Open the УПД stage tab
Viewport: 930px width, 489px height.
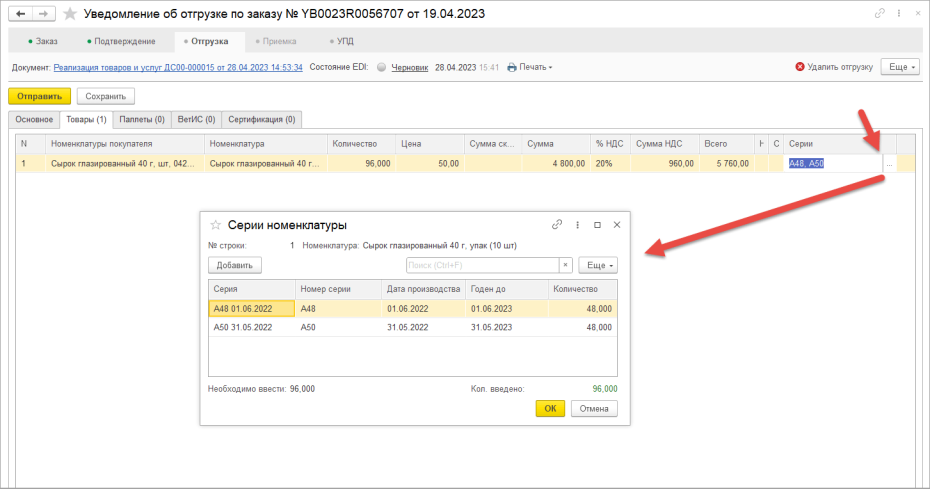click(342, 42)
